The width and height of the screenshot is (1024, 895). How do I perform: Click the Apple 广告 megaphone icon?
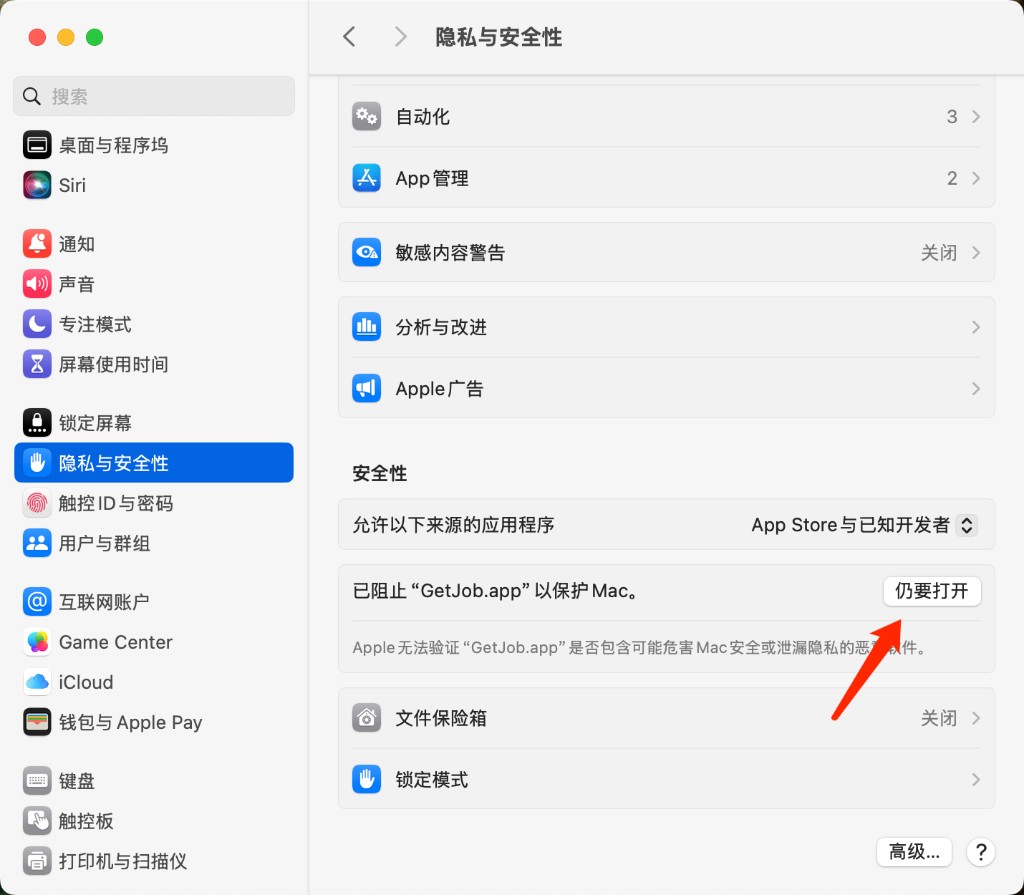click(366, 388)
